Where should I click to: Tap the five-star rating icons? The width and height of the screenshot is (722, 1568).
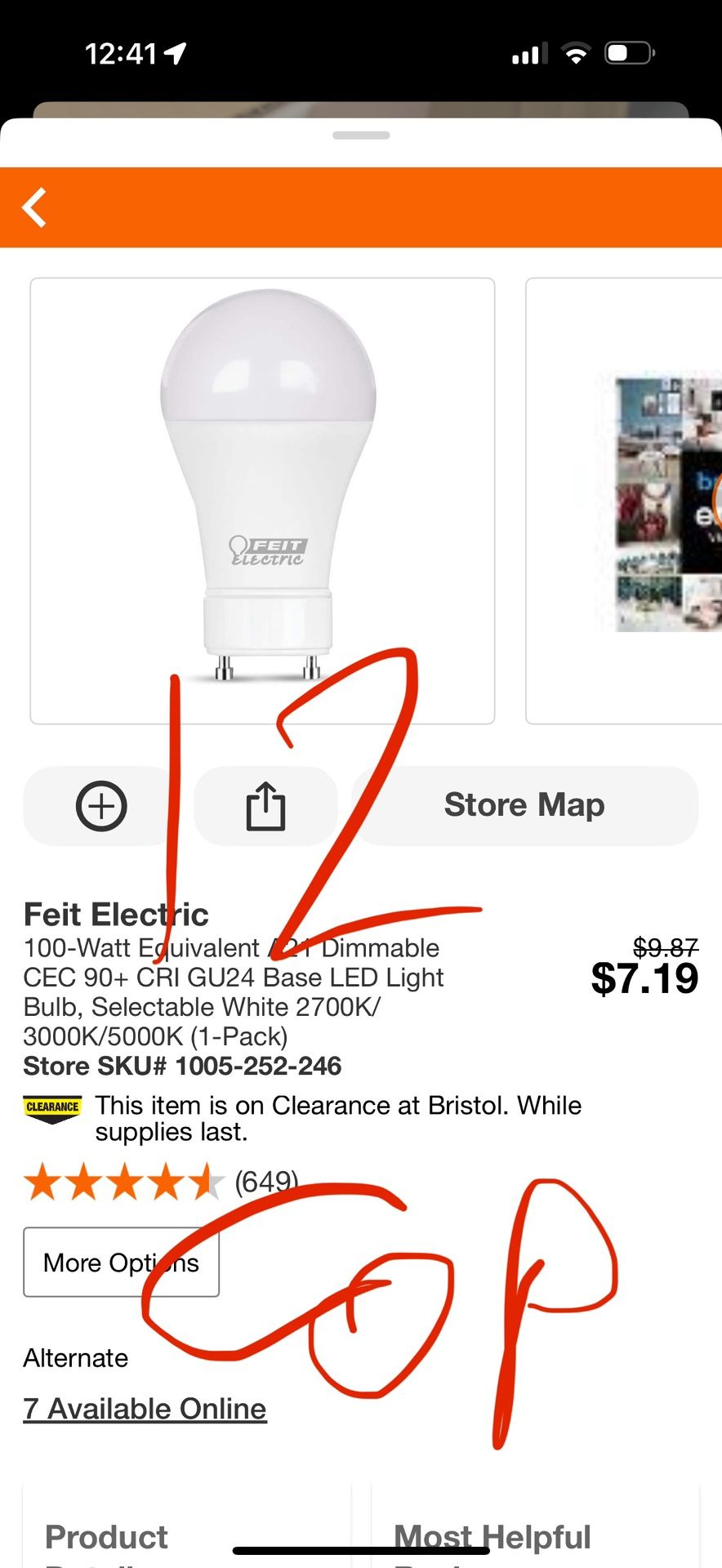point(123,1183)
